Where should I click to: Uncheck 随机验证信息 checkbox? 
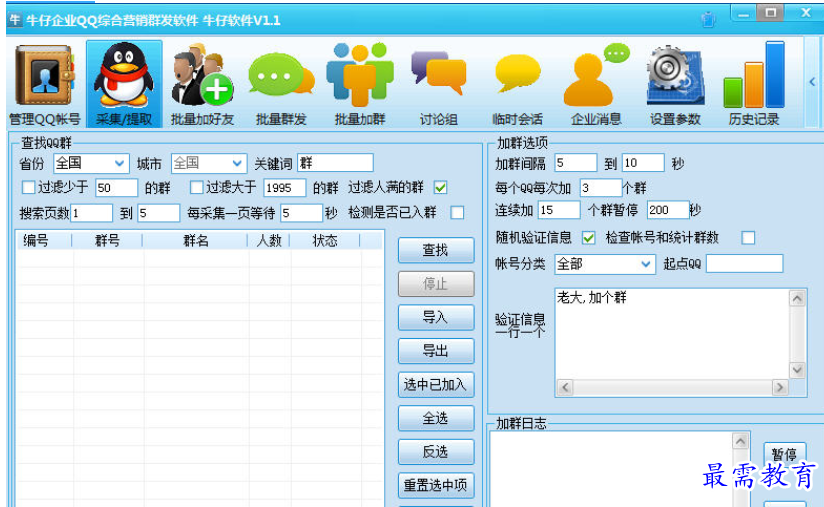click(x=589, y=238)
